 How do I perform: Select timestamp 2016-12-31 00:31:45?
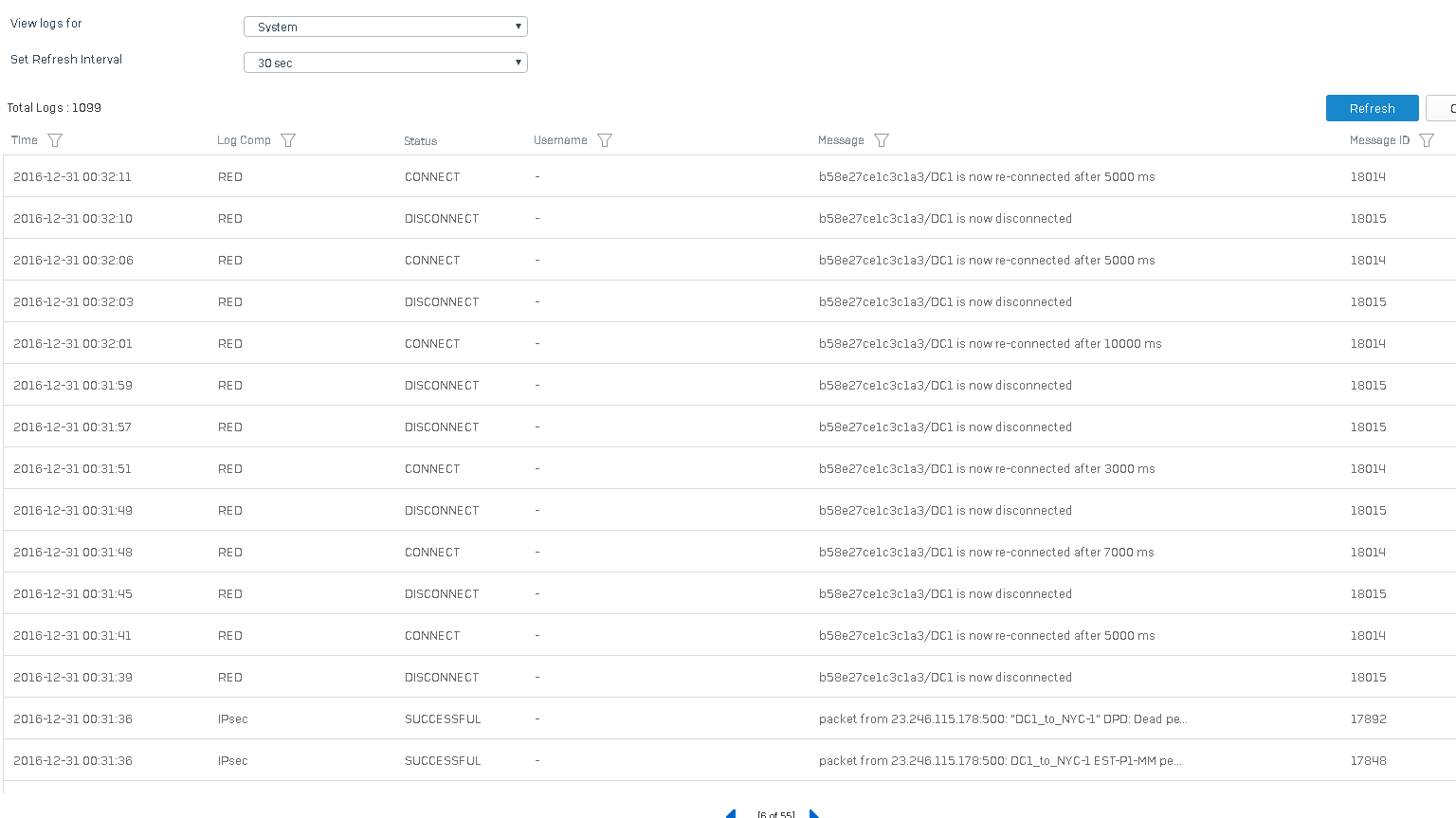click(x=73, y=594)
